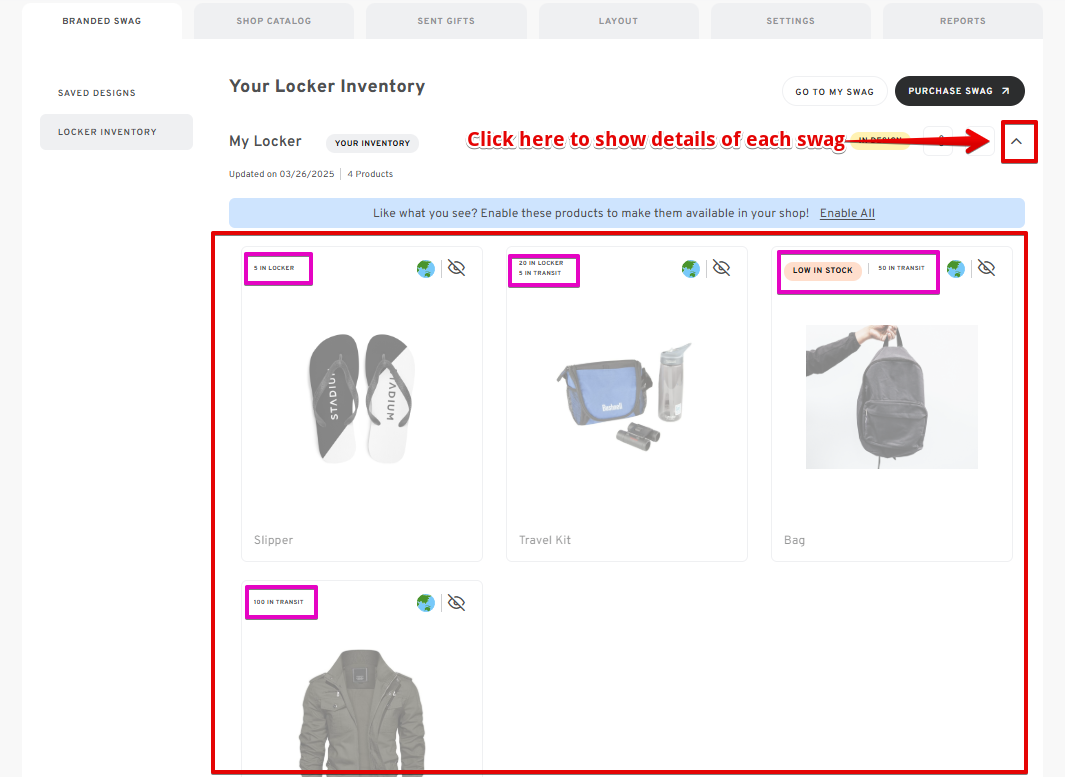
Task: Click the Your Locker Inventory heading
Action: pyautogui.click(x=327, y=86)
